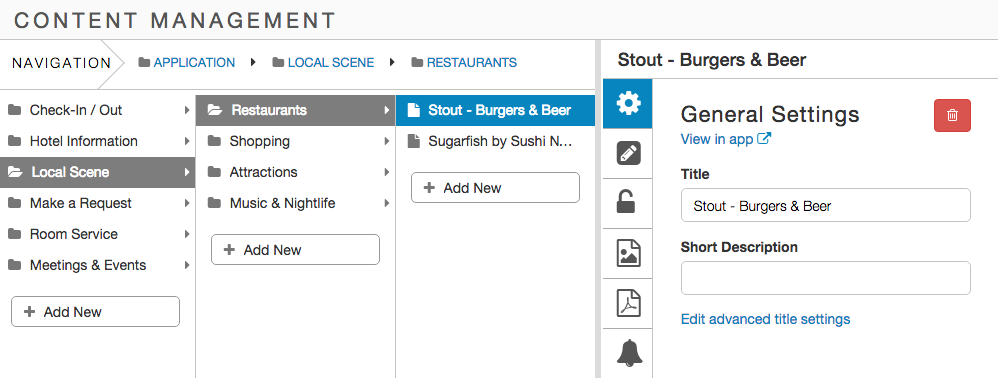The width and height of the screenshot is (998, 378).
Task: Open the bell notifications tab
Action: 628,353
